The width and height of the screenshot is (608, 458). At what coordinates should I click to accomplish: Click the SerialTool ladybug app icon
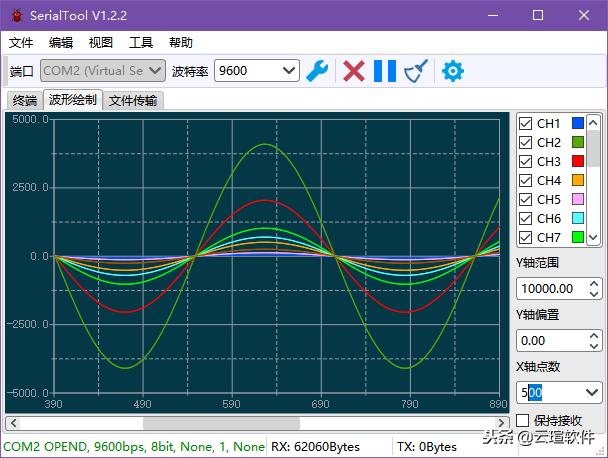pos(16,15)
